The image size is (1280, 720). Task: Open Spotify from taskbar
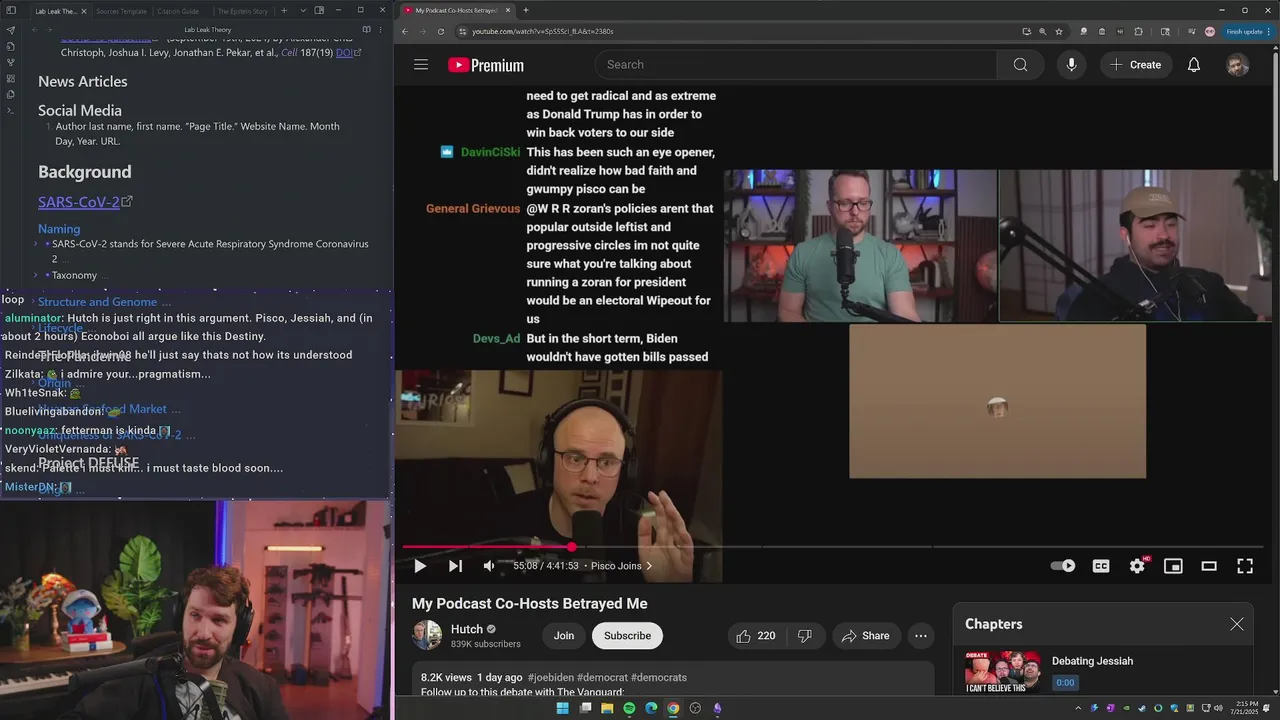[x=629, y=708]
